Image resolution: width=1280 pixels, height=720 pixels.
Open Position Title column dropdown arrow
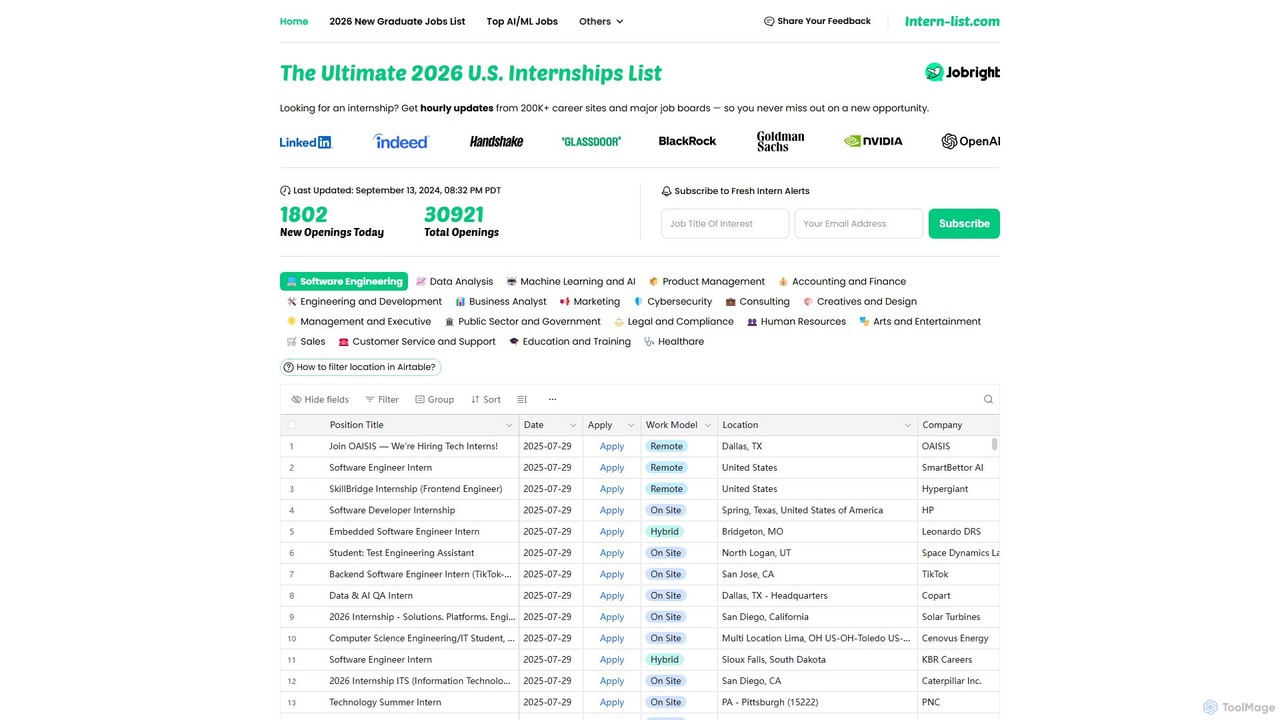tap(508, 425)
